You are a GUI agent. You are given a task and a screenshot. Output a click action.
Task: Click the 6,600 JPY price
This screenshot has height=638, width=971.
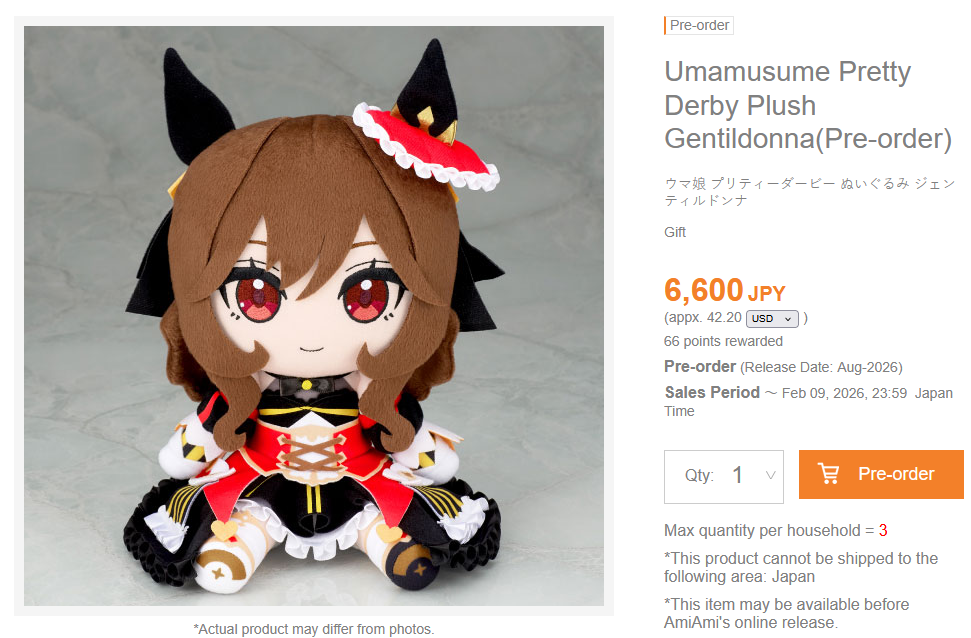coord(725,290)
